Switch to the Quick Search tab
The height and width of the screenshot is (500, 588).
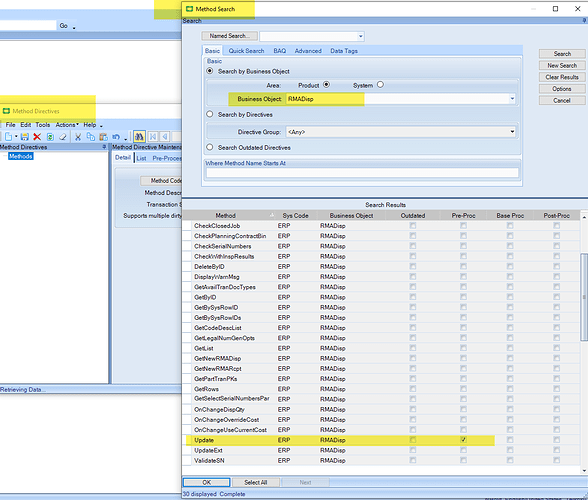tap(246, 51)
